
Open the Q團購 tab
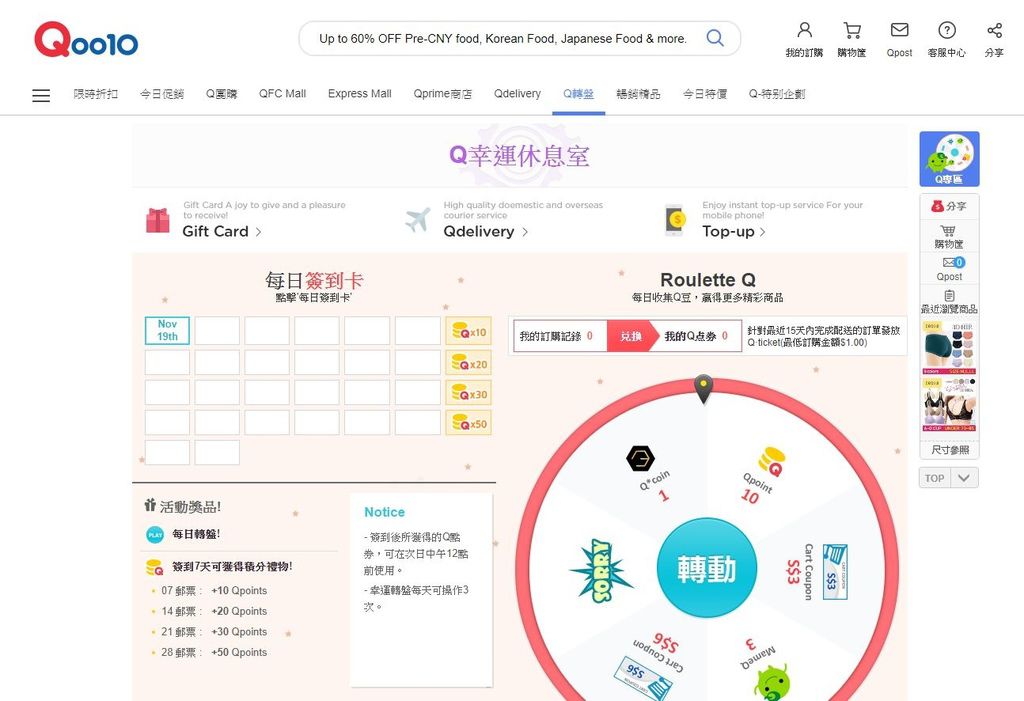(x=221, y=94)
